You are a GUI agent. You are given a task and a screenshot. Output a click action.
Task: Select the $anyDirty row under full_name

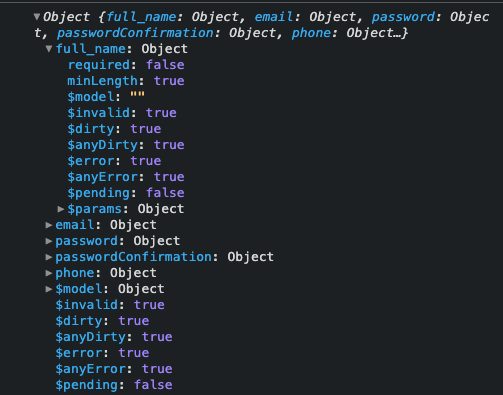(126, 145)
